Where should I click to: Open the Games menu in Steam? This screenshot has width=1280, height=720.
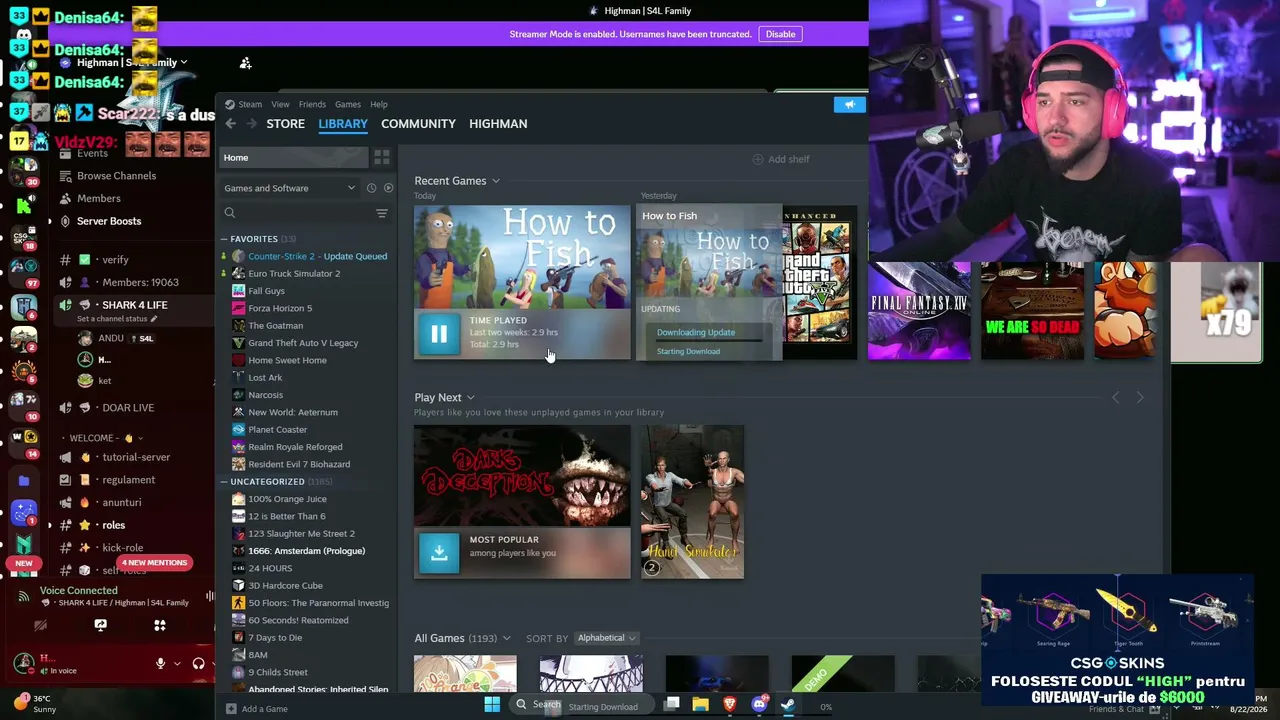[x=348, y=104]
